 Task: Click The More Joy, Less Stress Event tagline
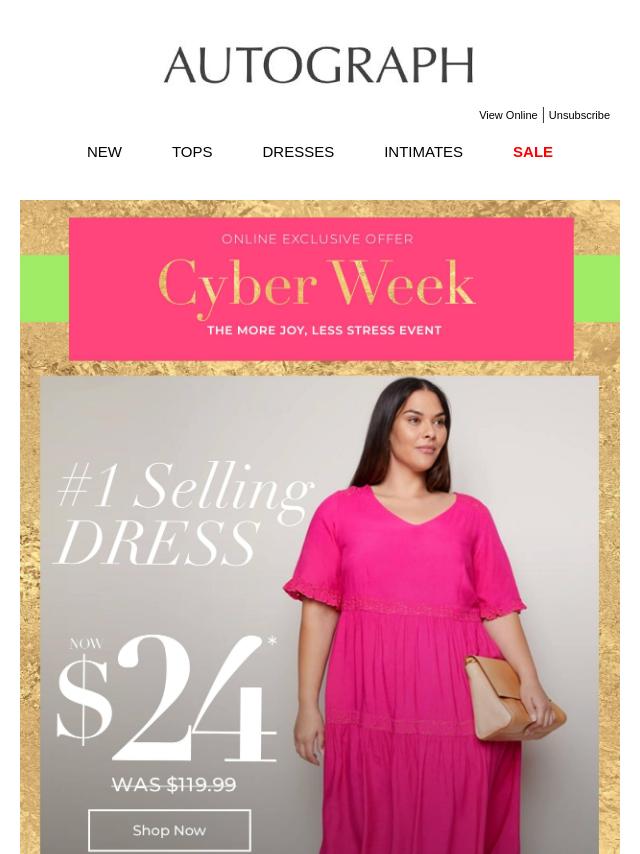324,330
